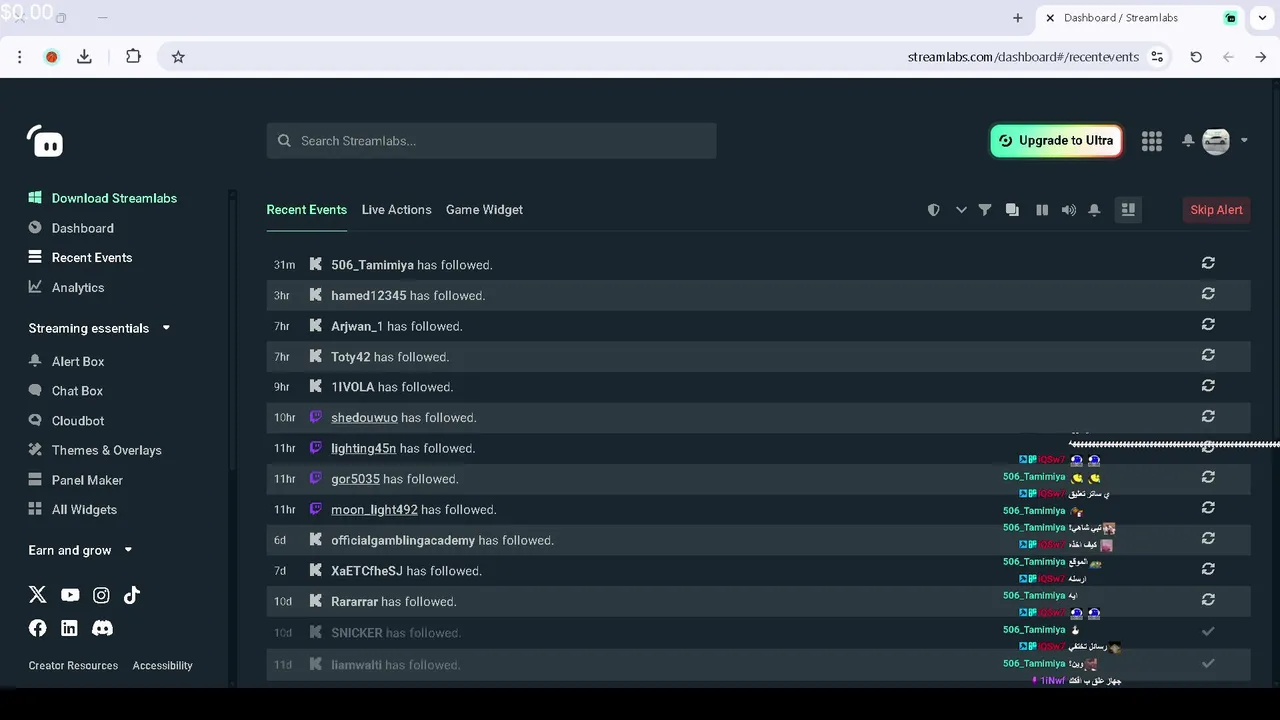This screenshot has height=720, width=1280.
Task: Replay the shedouwuo follow alert
Action: pyautogui.click(x=1208, y=416)
